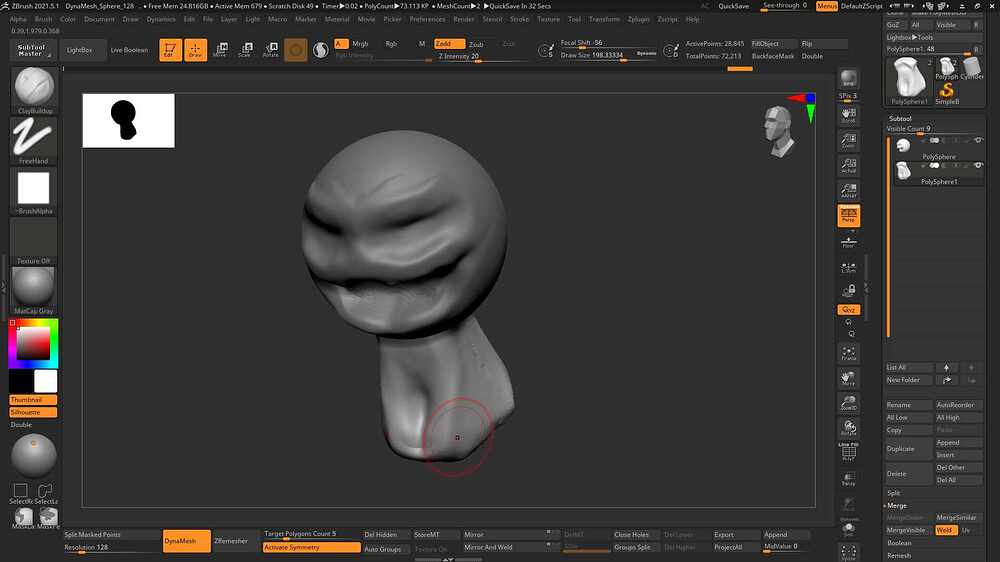The image size is (1000, 562).
Task: Open the Document menu
Action: pos(99,19)
